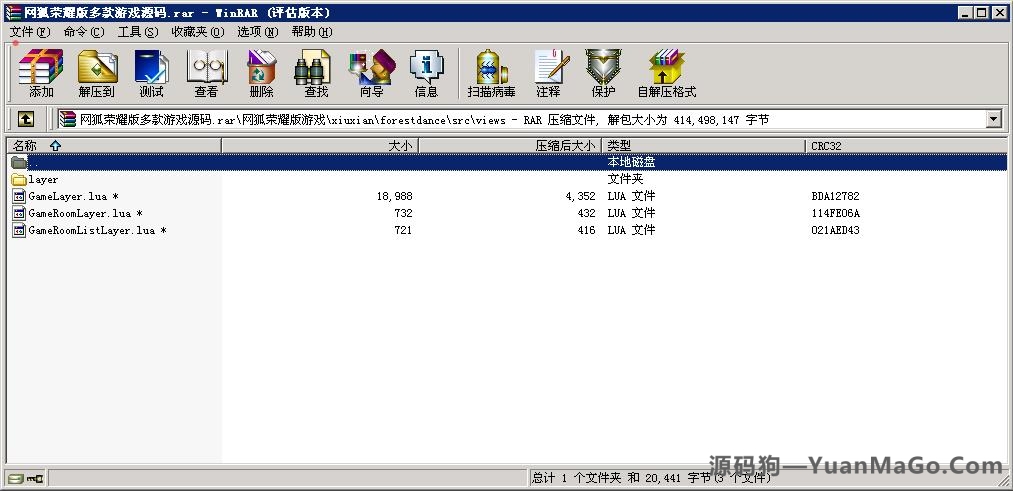The width and height of the screenshot is (1013, 491).
Task: Sort by 压缩后大小 column header
Action: point(510,146)
